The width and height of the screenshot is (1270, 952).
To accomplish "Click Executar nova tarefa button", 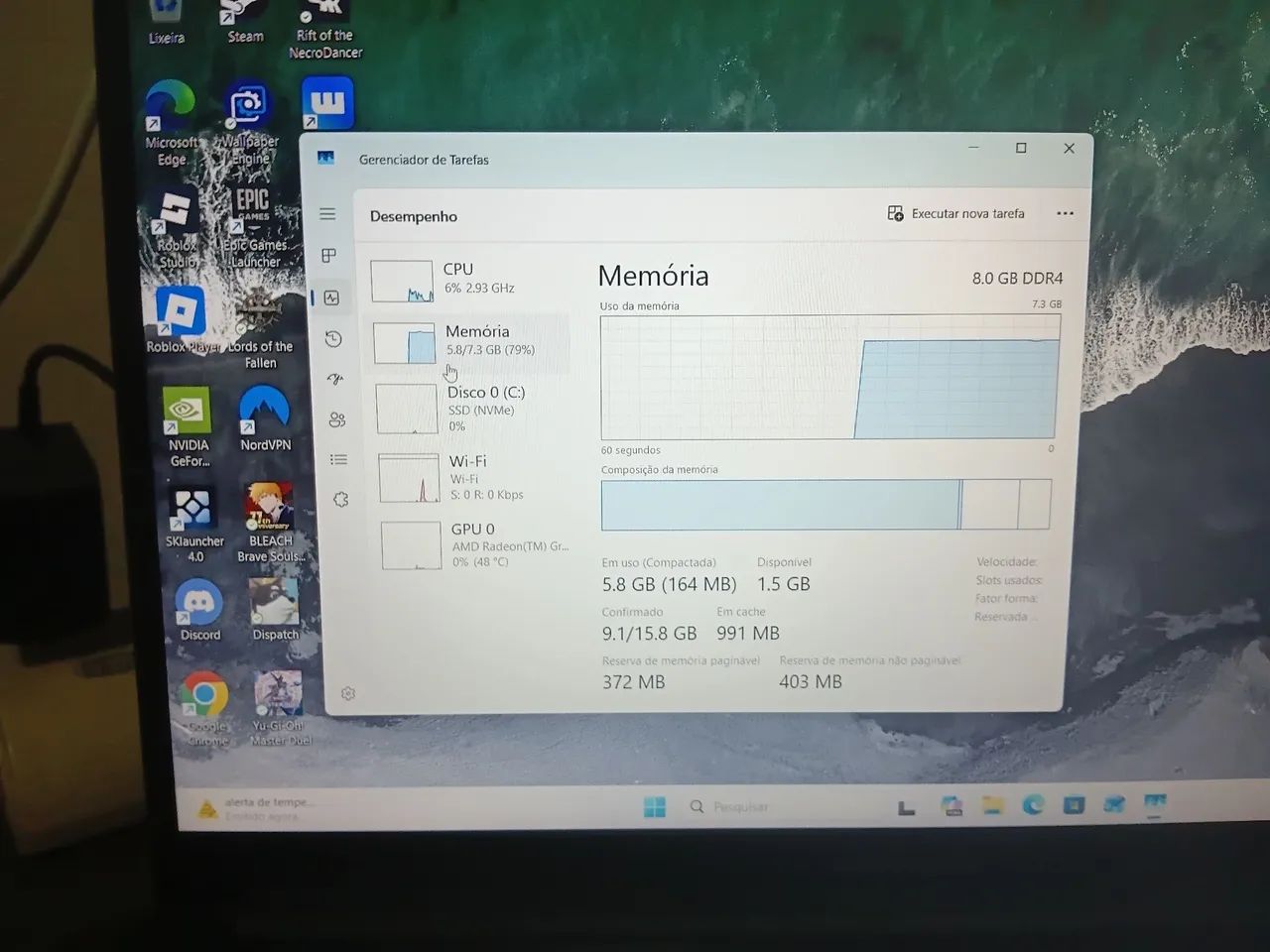I will [956, 213].
